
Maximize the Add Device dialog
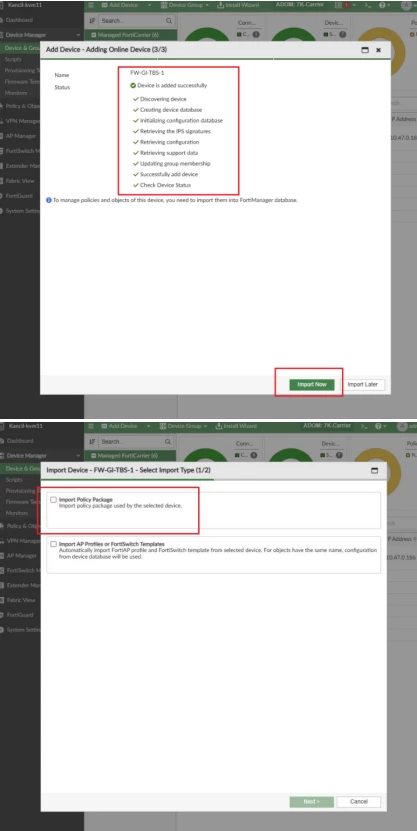pyautogui.click(x=365, y=50)
